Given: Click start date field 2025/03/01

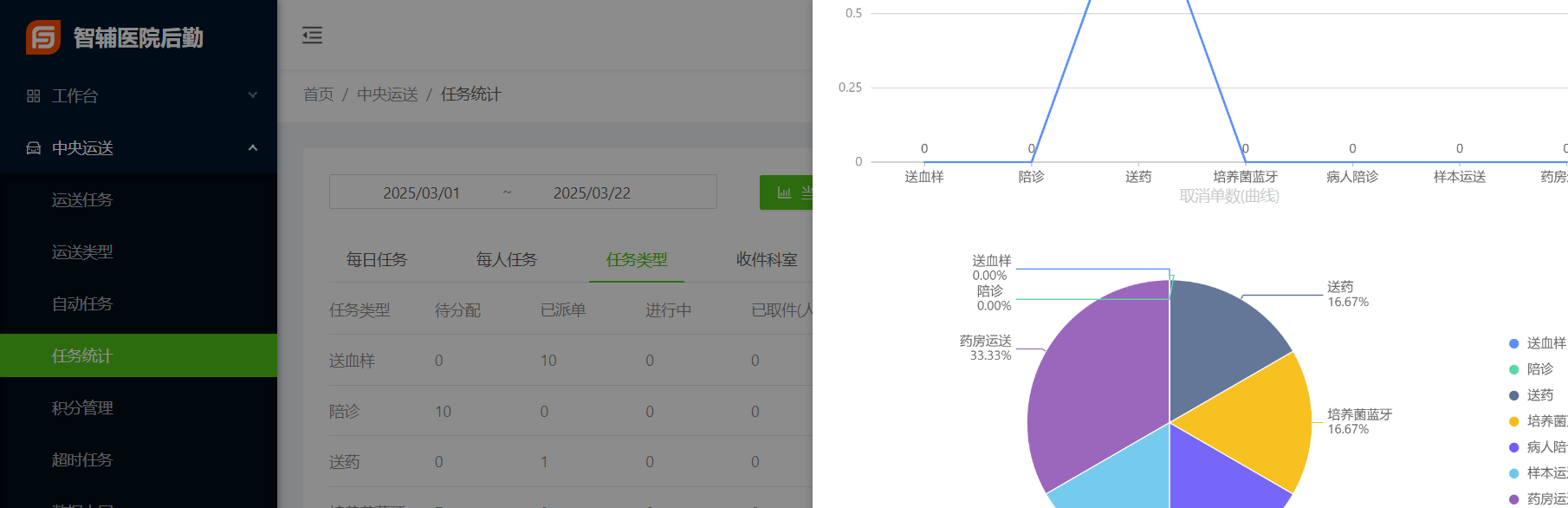Looking at the screenshot, I should tap(422, 192).
